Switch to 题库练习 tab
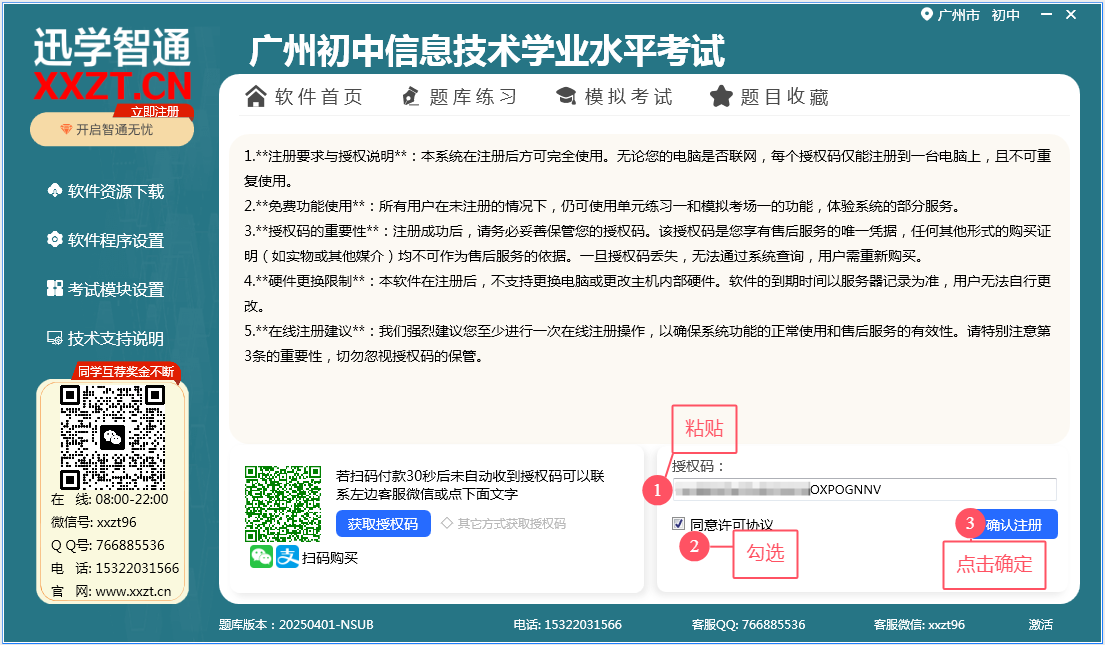The height and width of the screenshot is (645, 1105). tap(459, 97)
